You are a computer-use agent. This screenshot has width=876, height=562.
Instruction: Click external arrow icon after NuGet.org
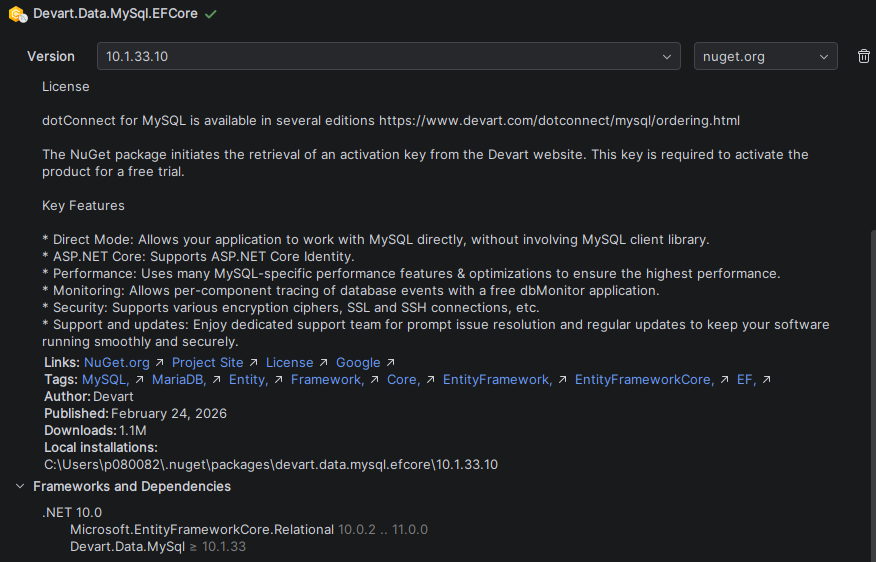(x=160, y=363)
